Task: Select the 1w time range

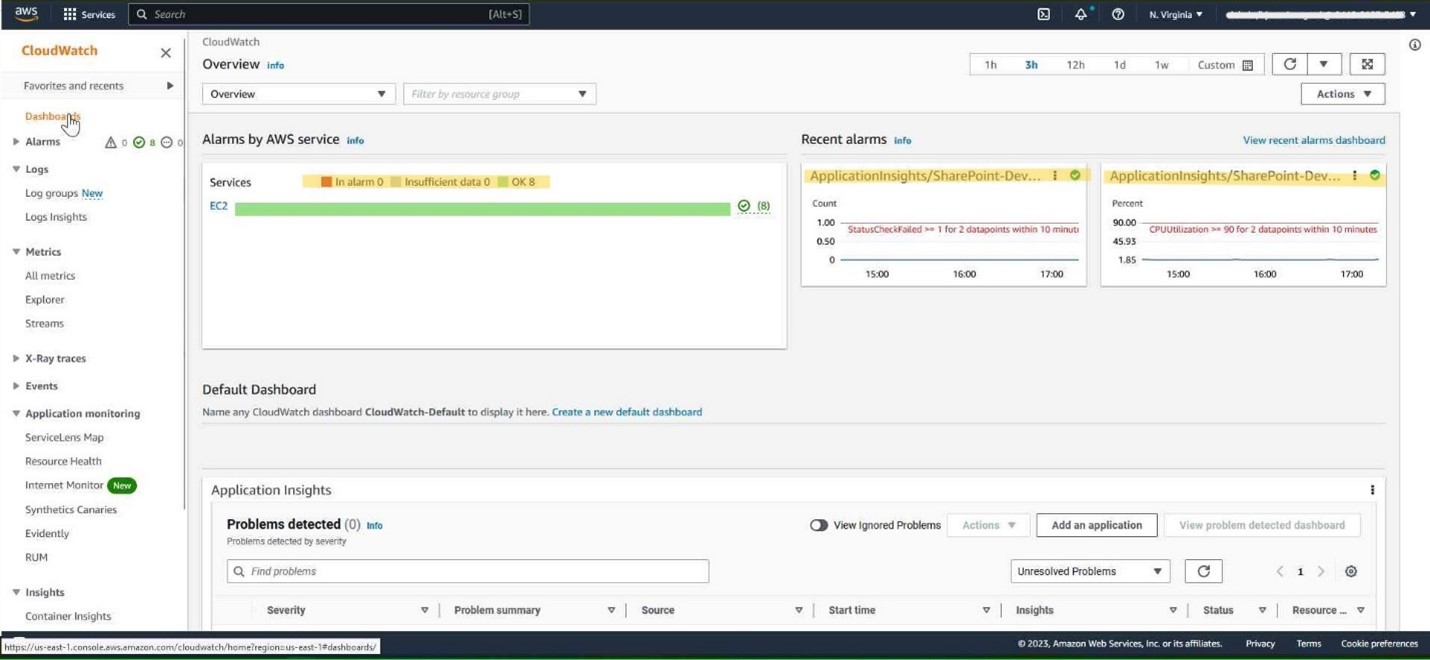Action: point(1161,65)
